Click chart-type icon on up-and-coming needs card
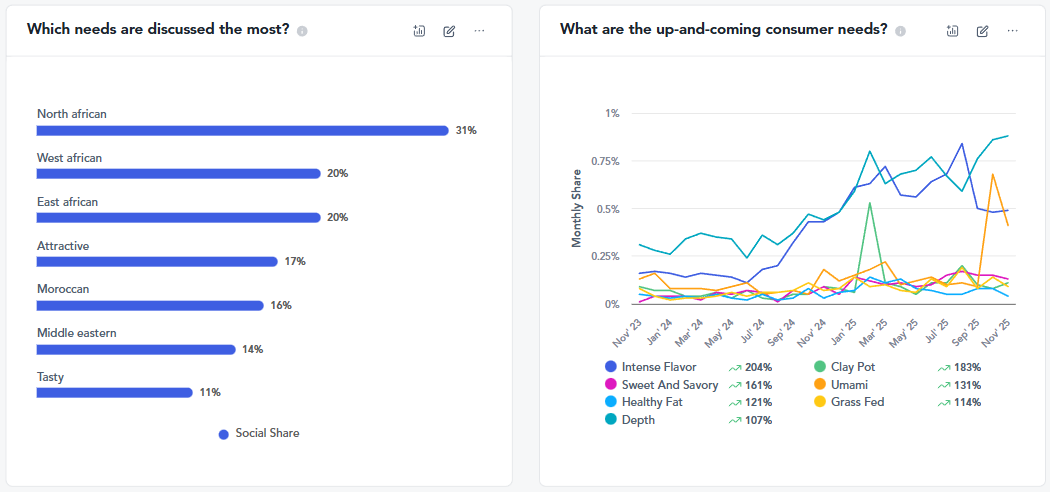This screenshot has width=1050, height=492. coord(952,31)
